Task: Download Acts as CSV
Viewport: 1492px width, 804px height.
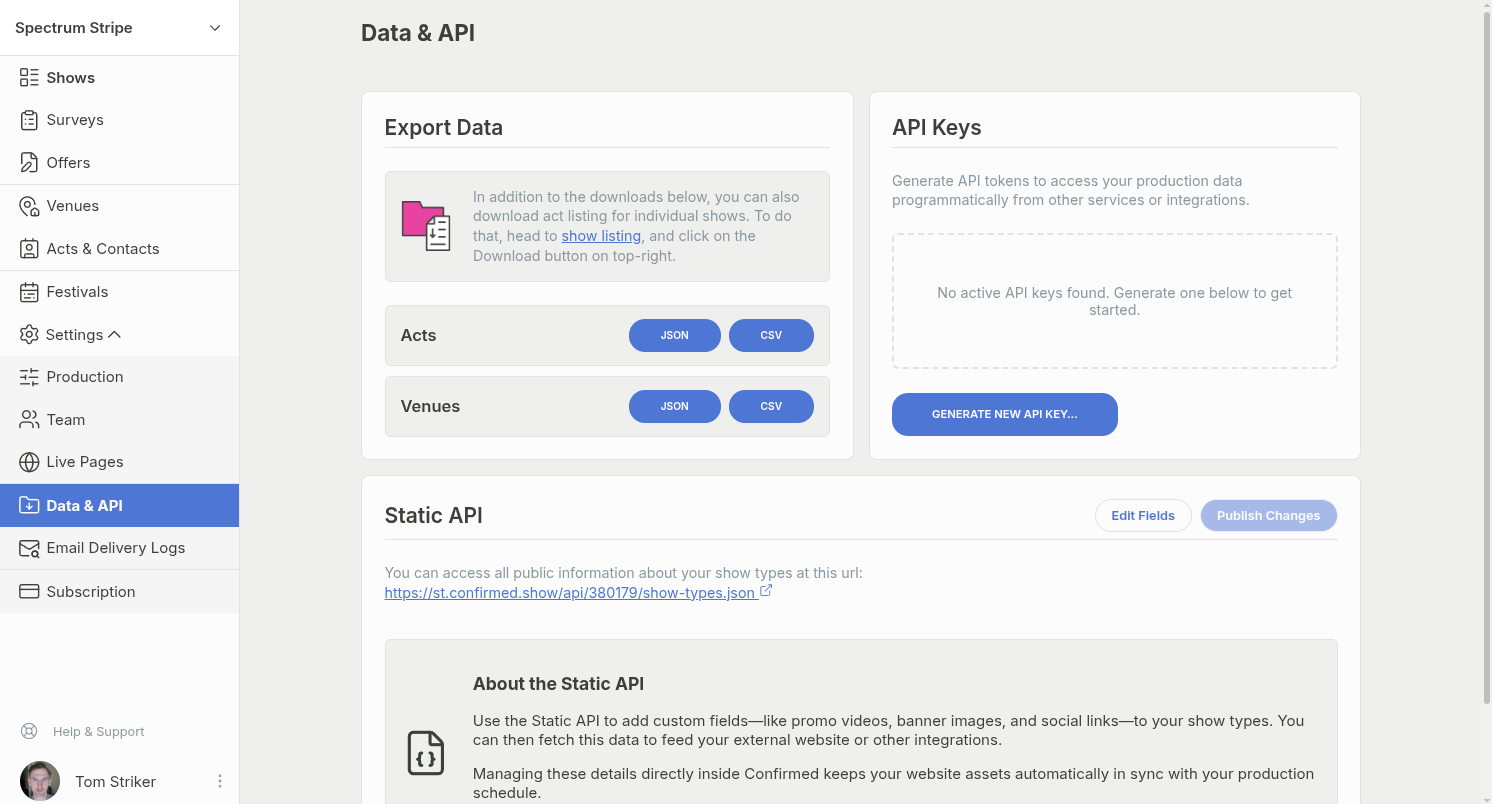Action: (x=771, y=336)
